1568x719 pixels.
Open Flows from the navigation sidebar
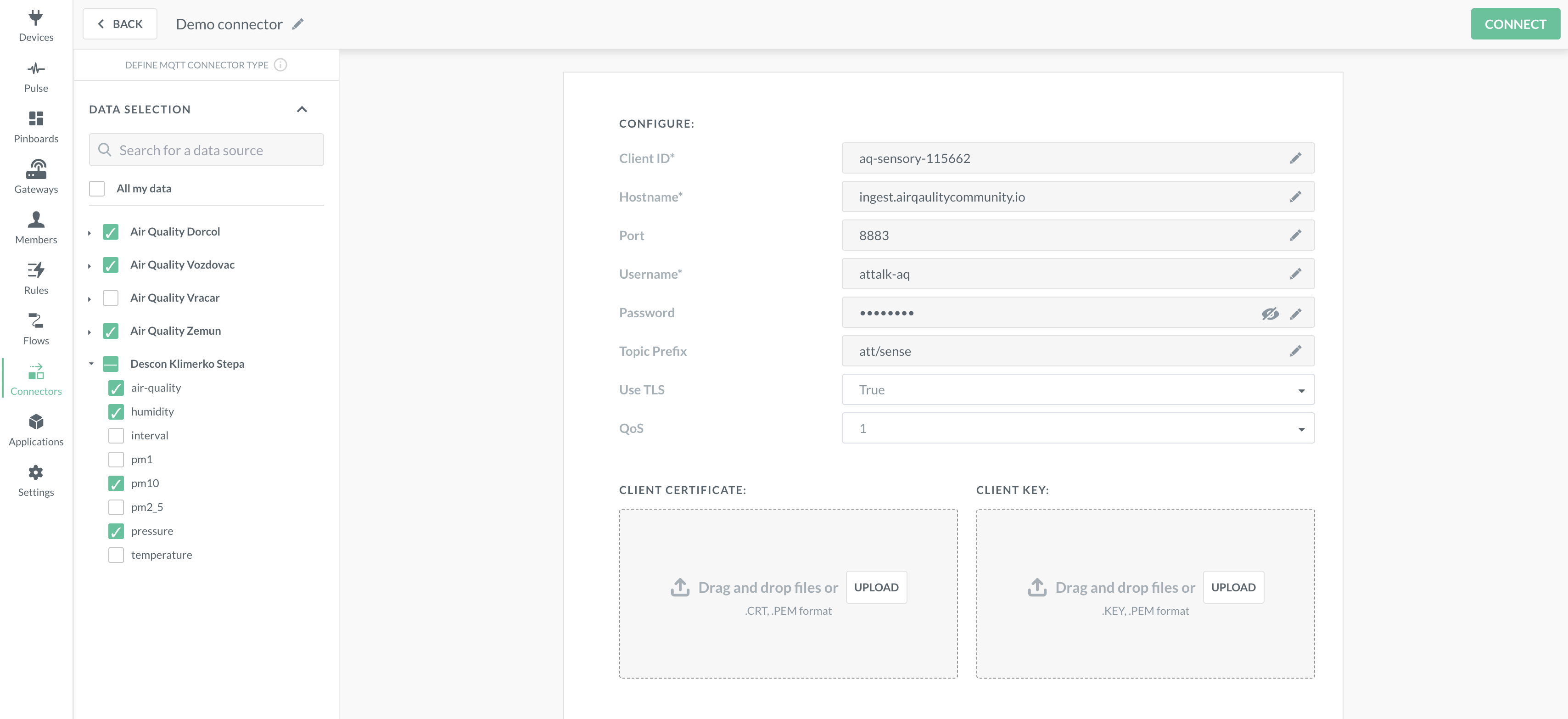coord(36,329)
